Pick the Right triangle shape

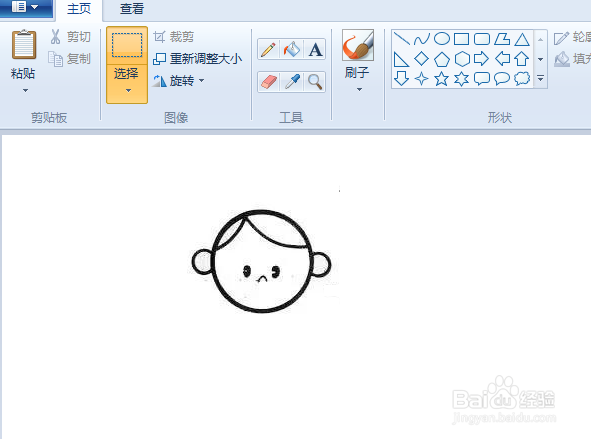[401, 59]
